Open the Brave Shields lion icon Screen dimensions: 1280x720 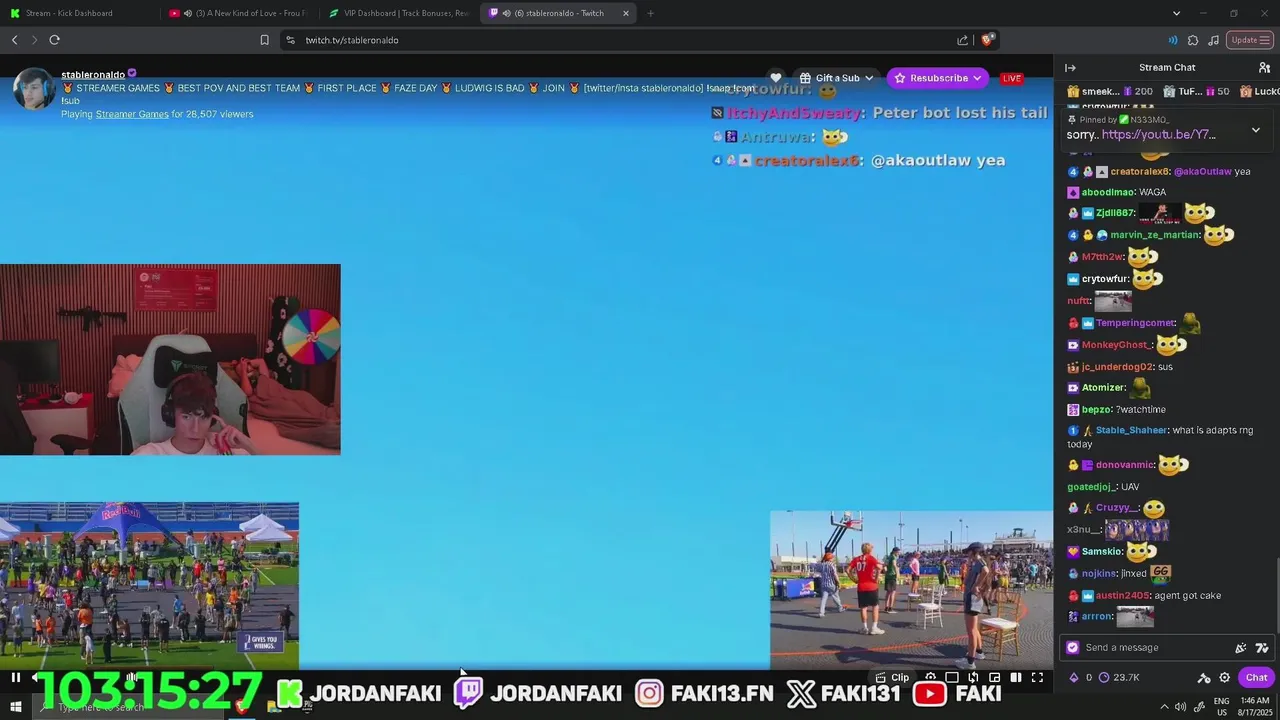point(987,40)
